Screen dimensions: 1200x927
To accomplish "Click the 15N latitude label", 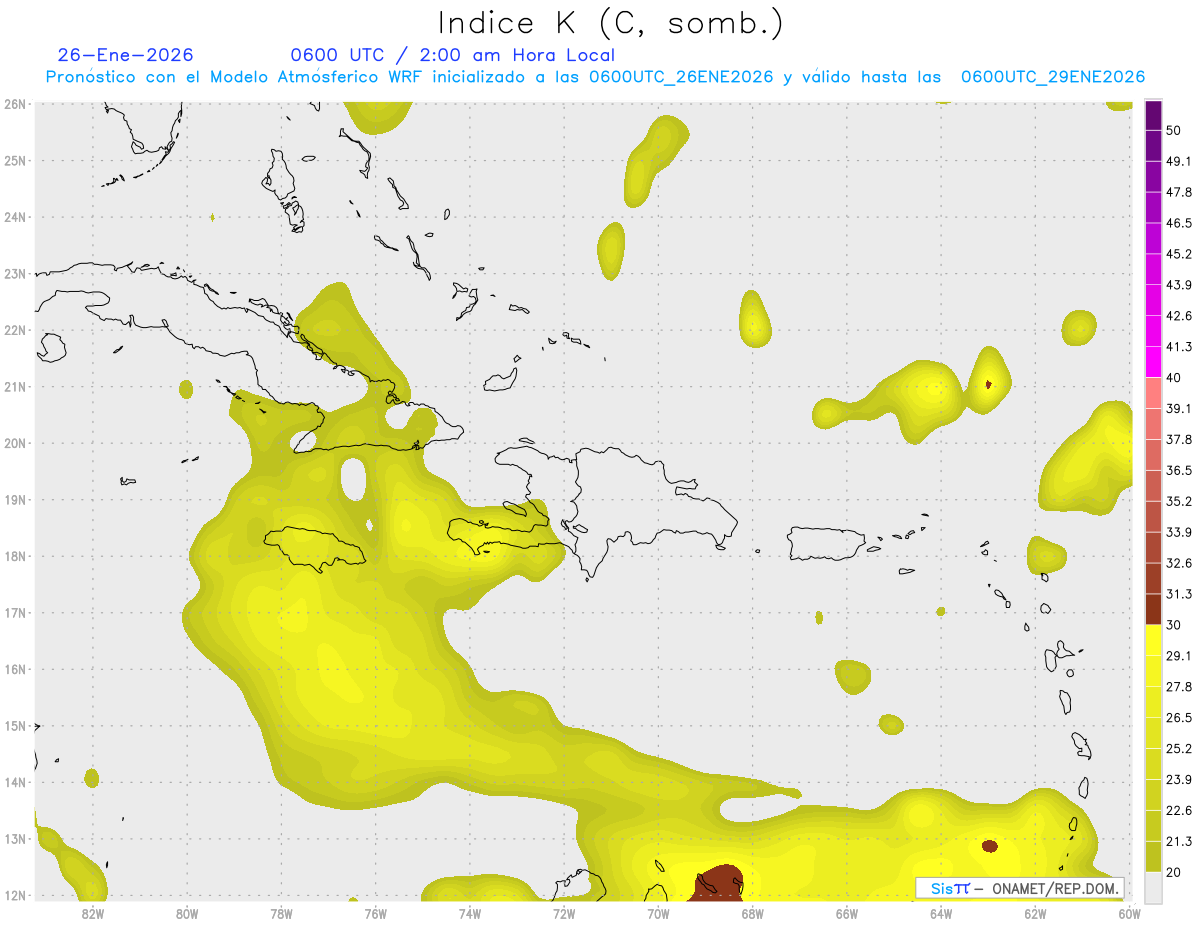I will click(15, 725).
